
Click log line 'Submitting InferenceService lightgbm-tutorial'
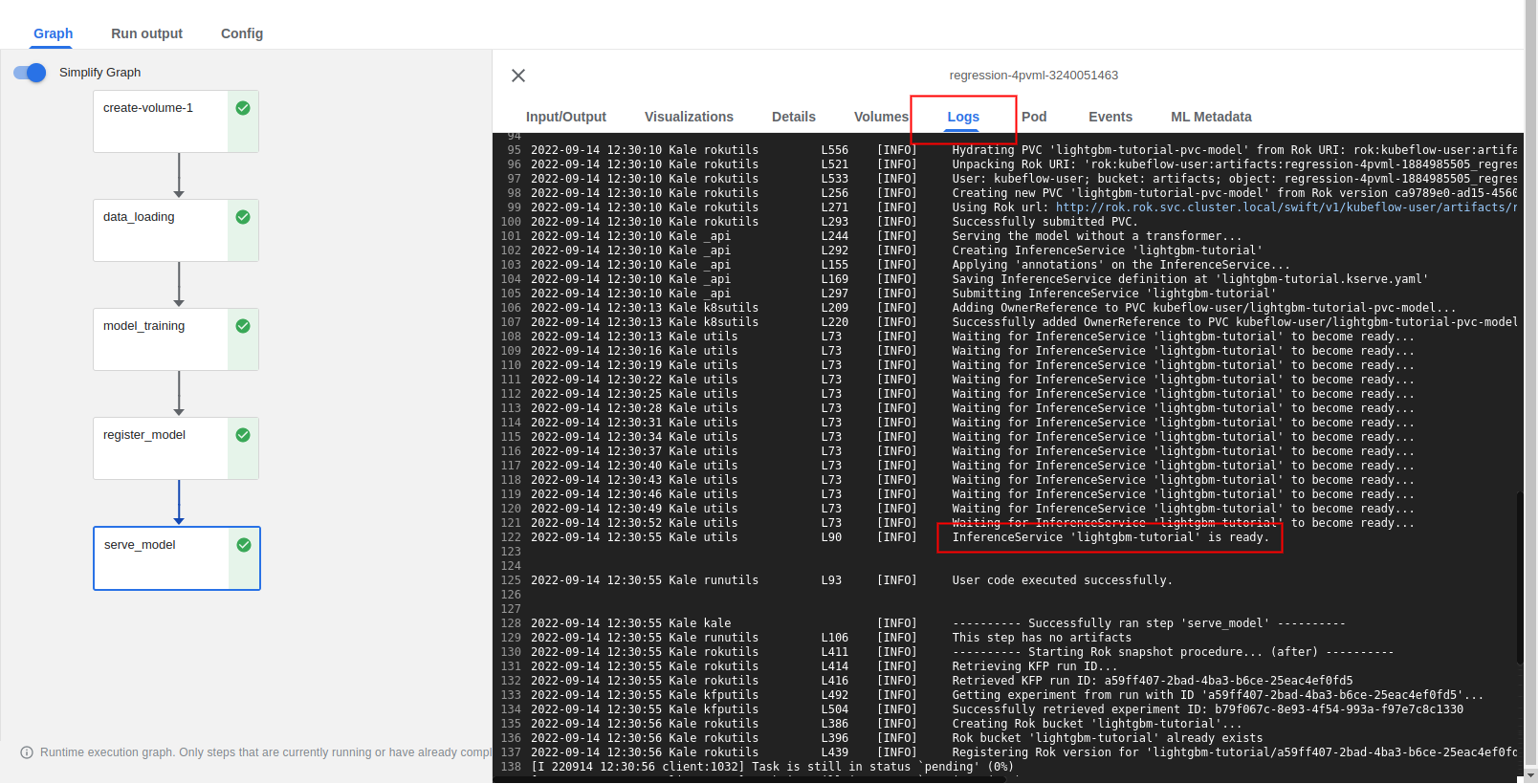click(1114, 294)
